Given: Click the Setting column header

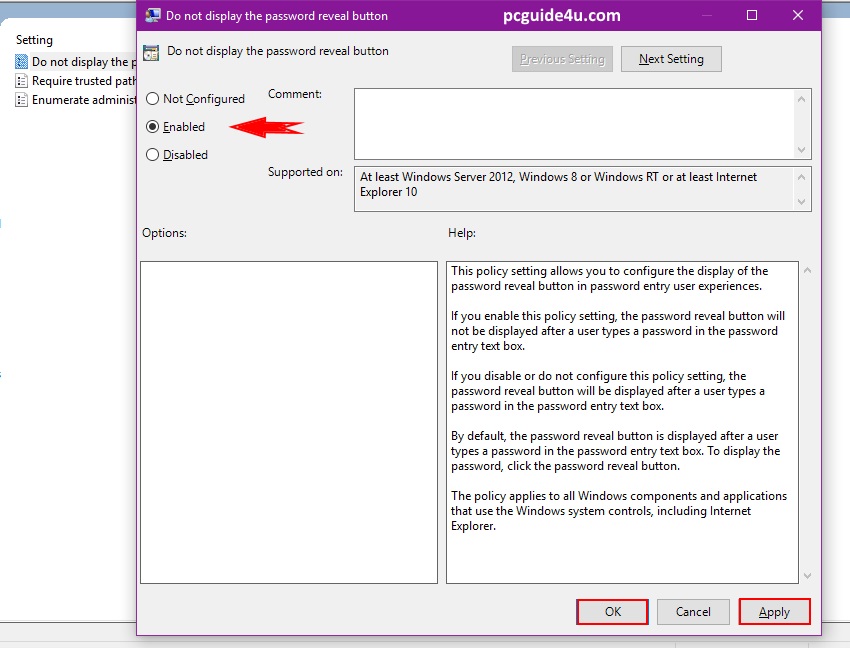Looking at the screenshot, I should pyautogui.click(x=35, y=40).
